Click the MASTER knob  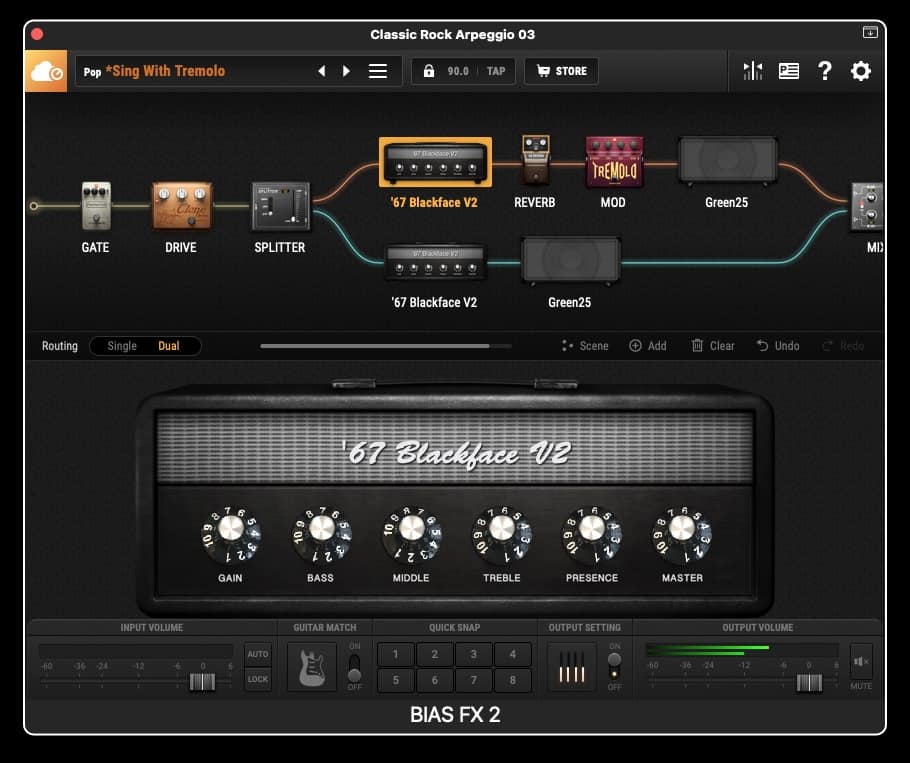click(682, 534)
